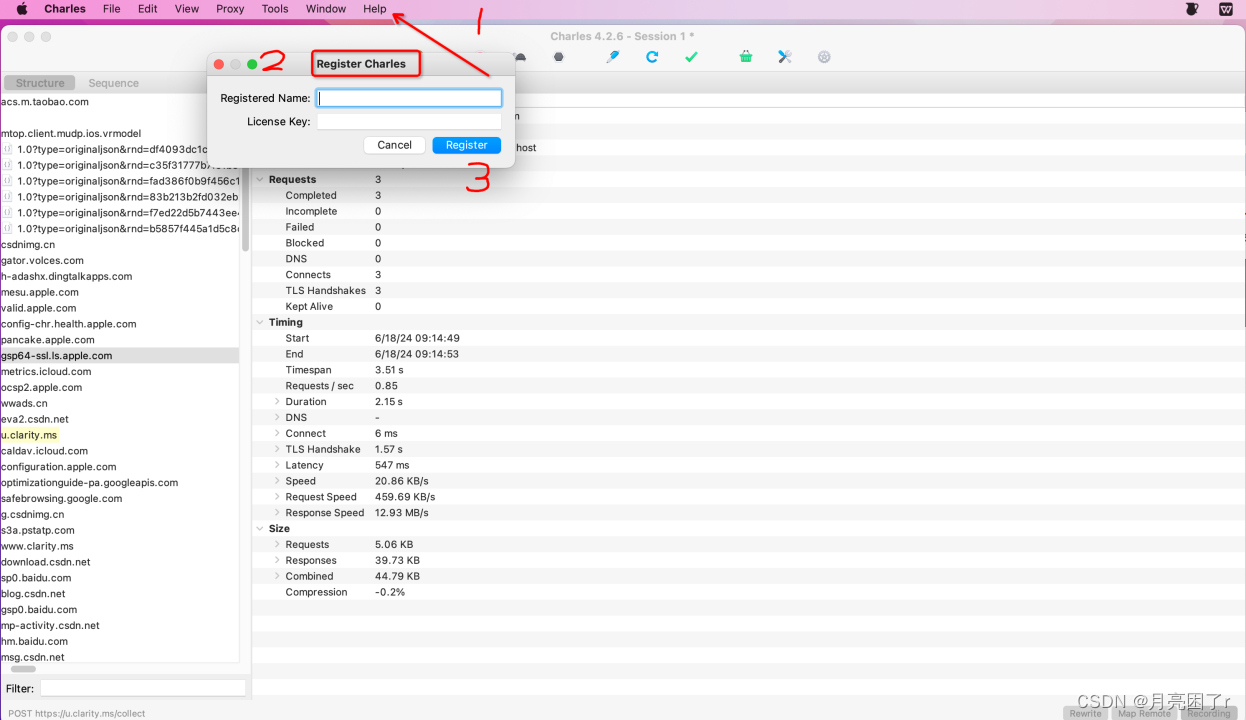Open the View menu
Viewport: 1246px width, 720px height.
pyautogui.click(x=187, y=9)
